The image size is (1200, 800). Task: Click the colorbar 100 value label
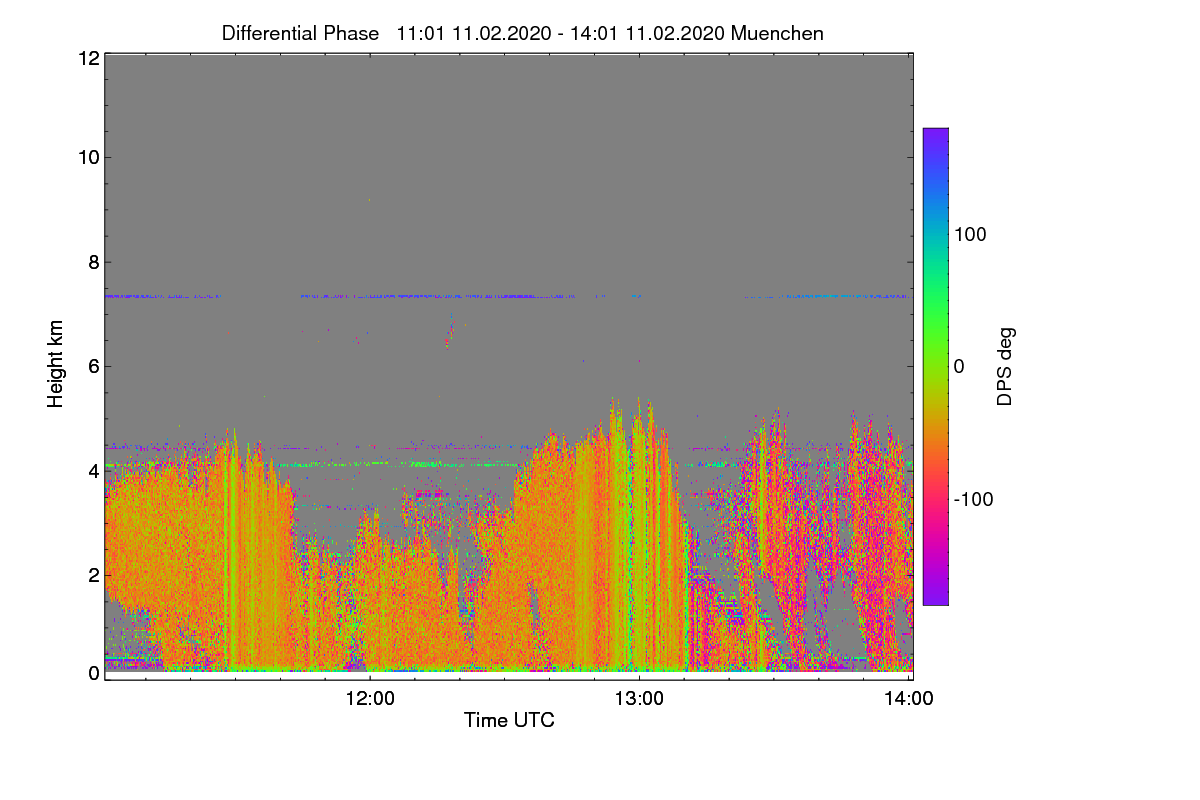coord(970,235)
